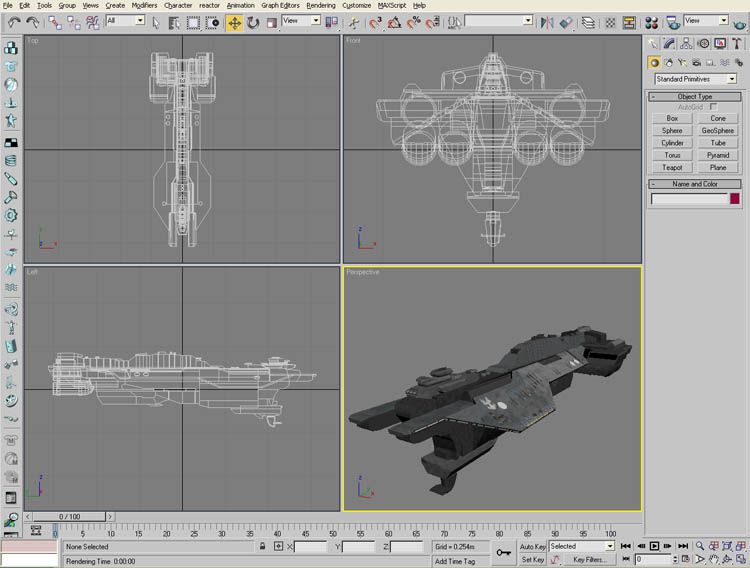Viewport: 750px width, 568px height.
Task: Click the Teapot primitive button
Action: 672,167
